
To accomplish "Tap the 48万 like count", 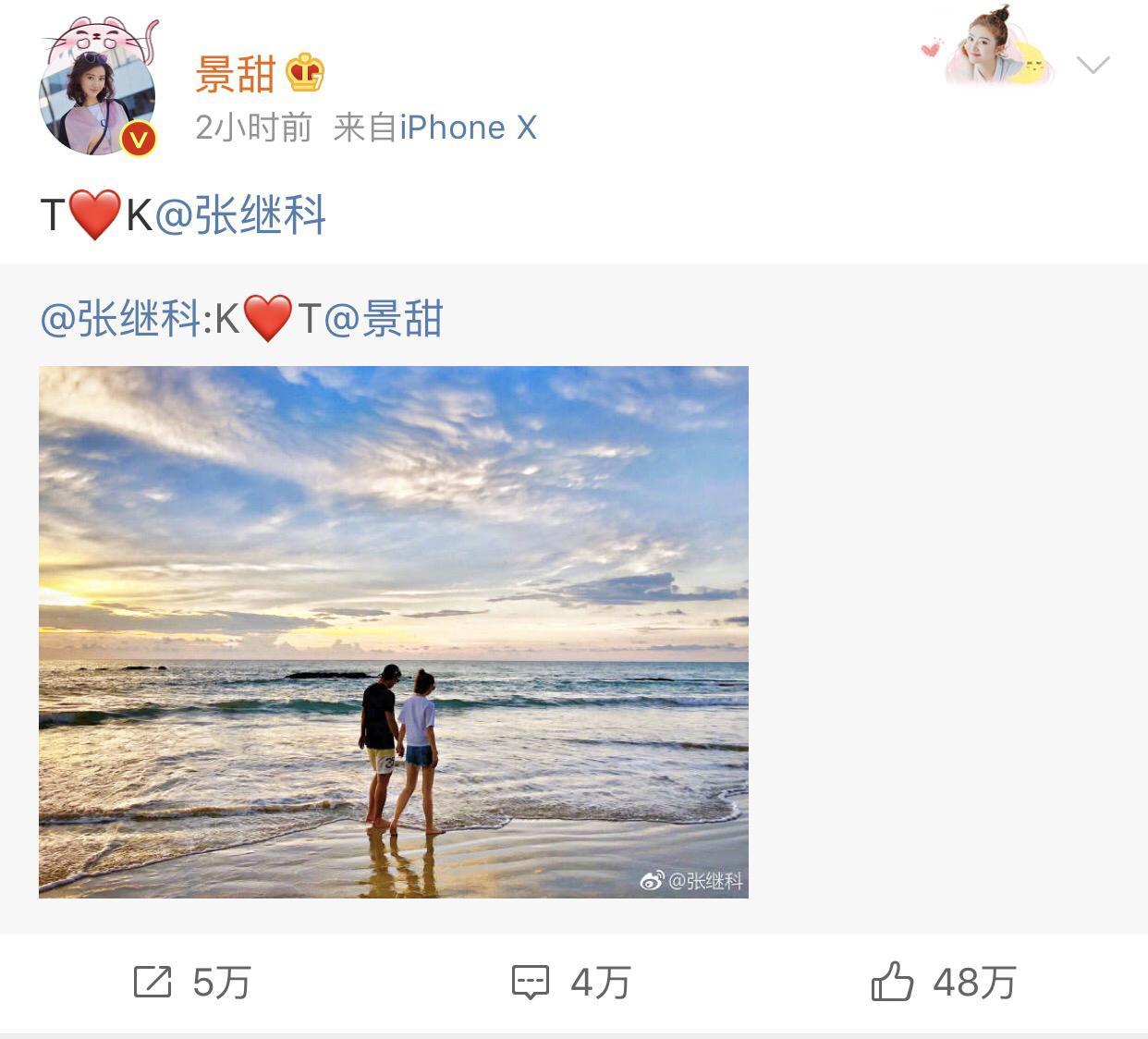I will coord(975,983).
